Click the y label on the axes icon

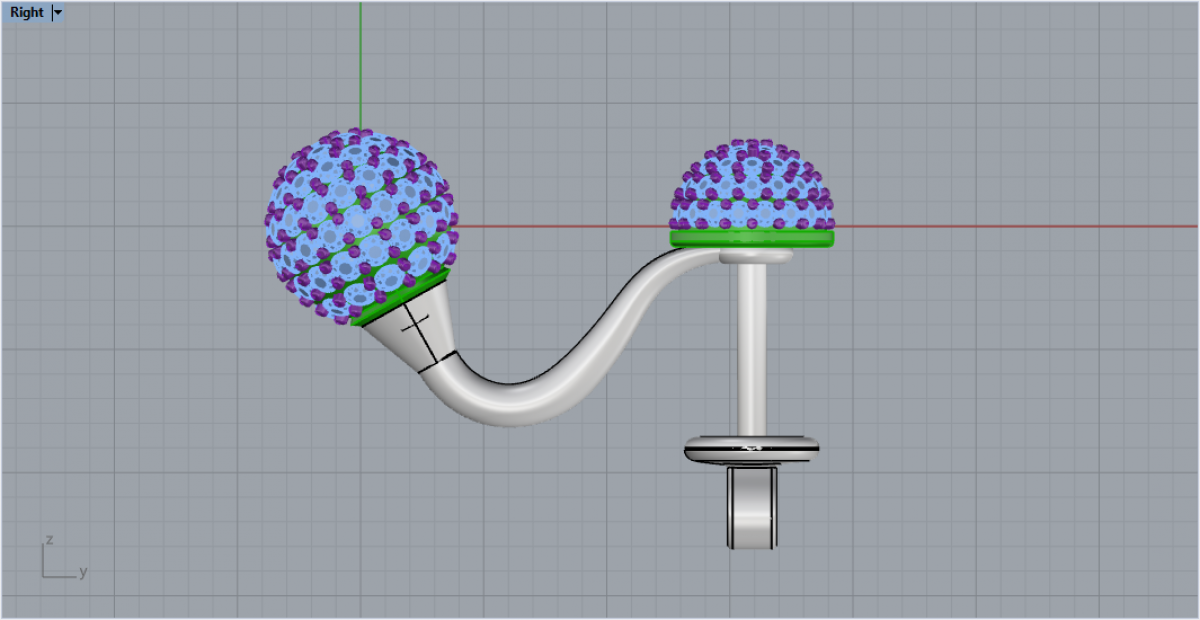(x=83, y=572)
